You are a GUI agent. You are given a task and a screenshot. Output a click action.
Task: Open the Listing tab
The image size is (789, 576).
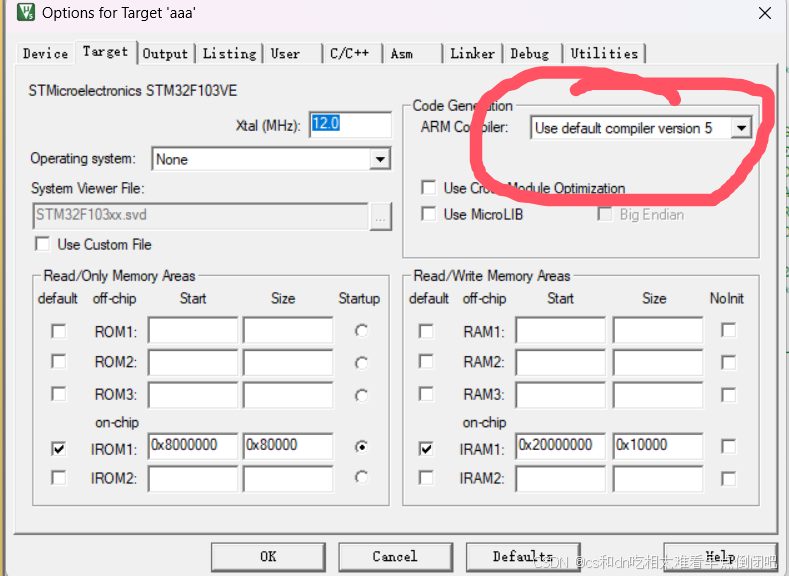(229, 53)
